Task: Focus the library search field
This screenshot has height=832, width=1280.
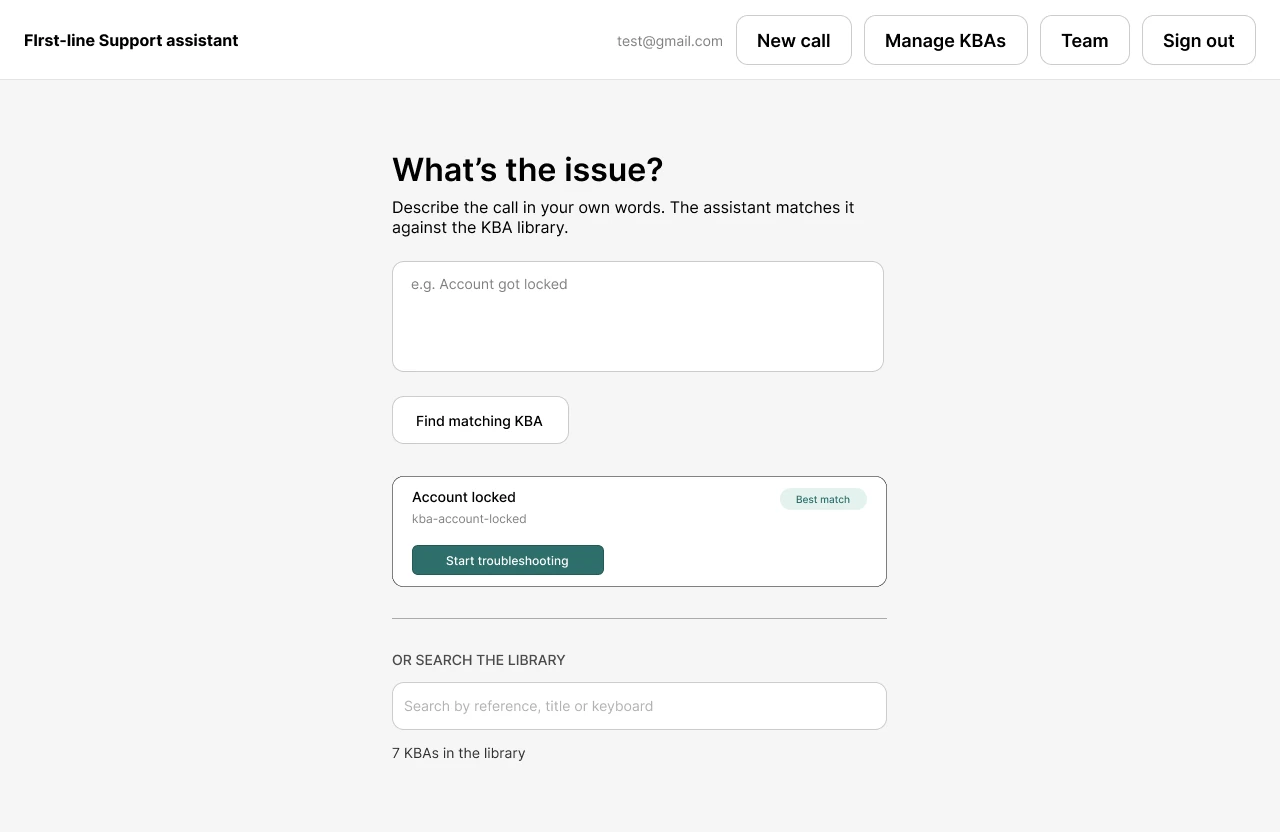Action: coord(639,706)
